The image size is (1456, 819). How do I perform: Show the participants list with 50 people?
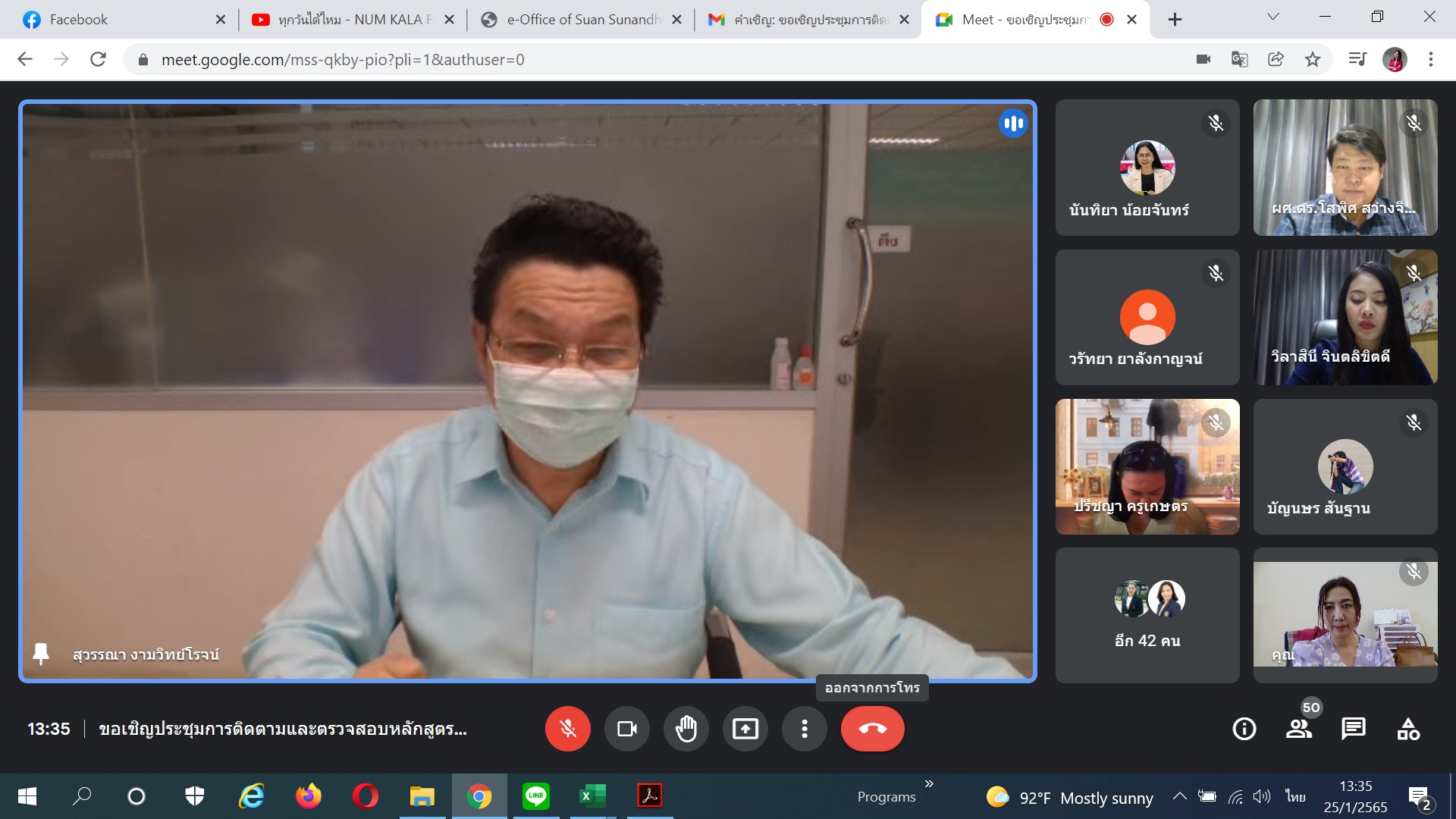tap(1299, 729)
